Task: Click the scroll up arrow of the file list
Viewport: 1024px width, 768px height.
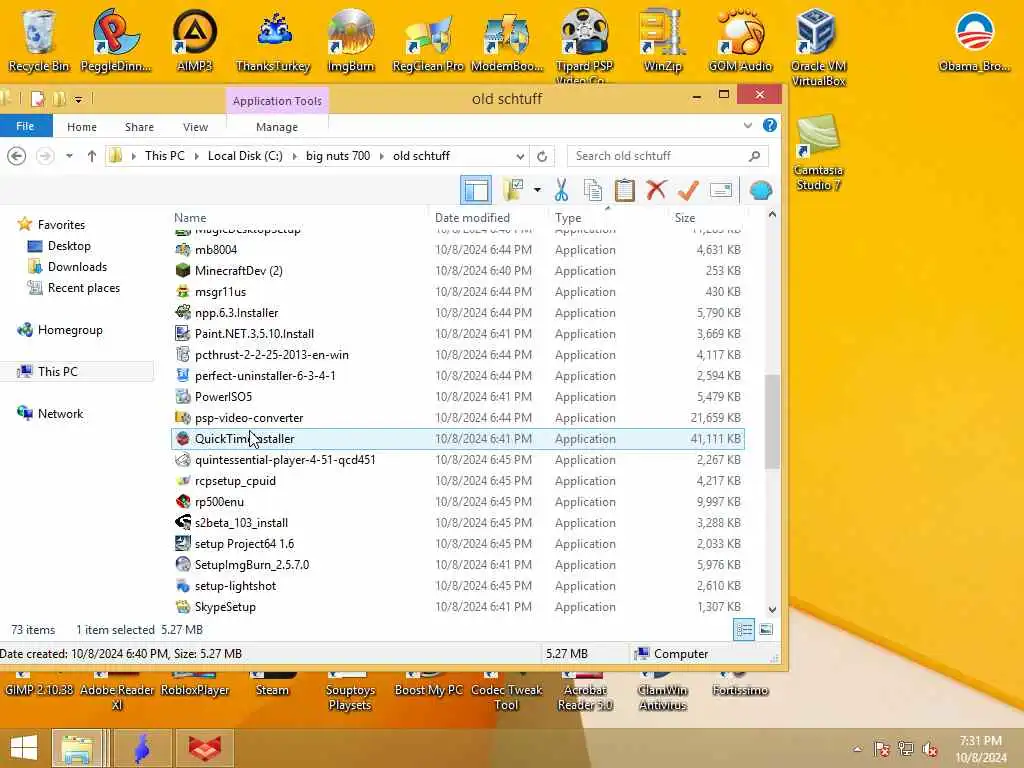Action: (x=772, y=214)
